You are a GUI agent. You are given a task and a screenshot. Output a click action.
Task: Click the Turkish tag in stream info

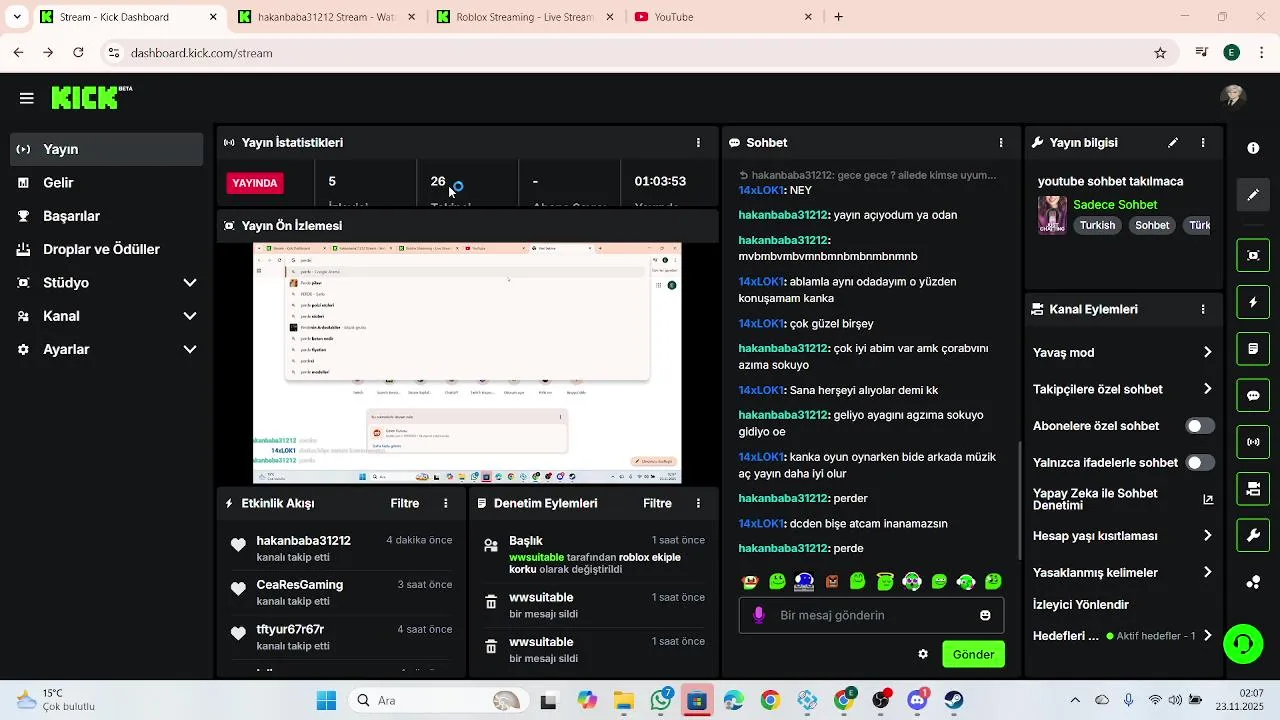[1097, 225]
